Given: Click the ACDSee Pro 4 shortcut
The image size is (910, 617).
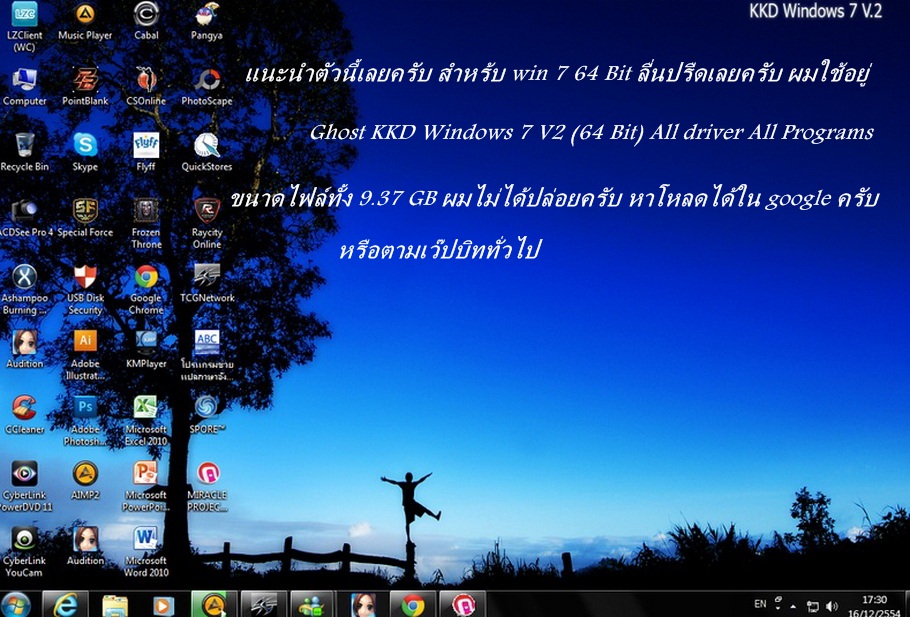Looking at the screenshot, I should (x=24, y=218).
